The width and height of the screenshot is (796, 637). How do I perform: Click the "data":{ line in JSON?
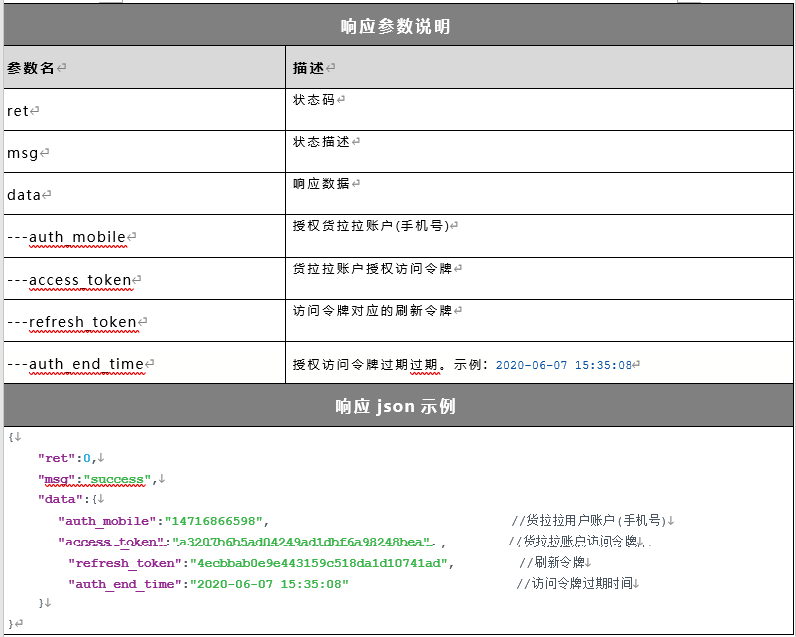coord(68,499)
